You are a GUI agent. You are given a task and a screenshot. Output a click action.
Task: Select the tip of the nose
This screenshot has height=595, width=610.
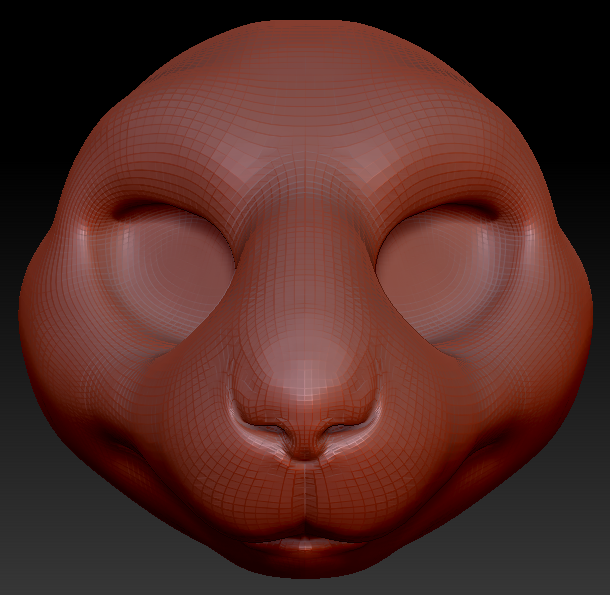tap(306, 385)
